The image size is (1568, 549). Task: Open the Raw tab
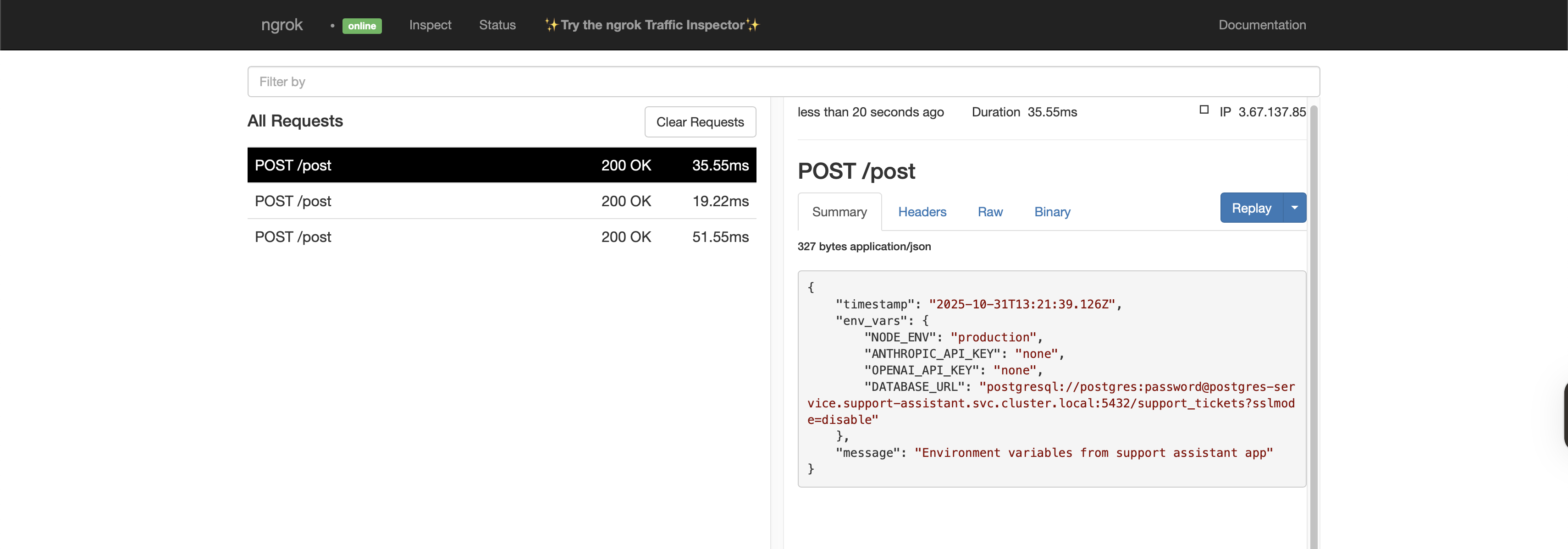pos(990,212)
